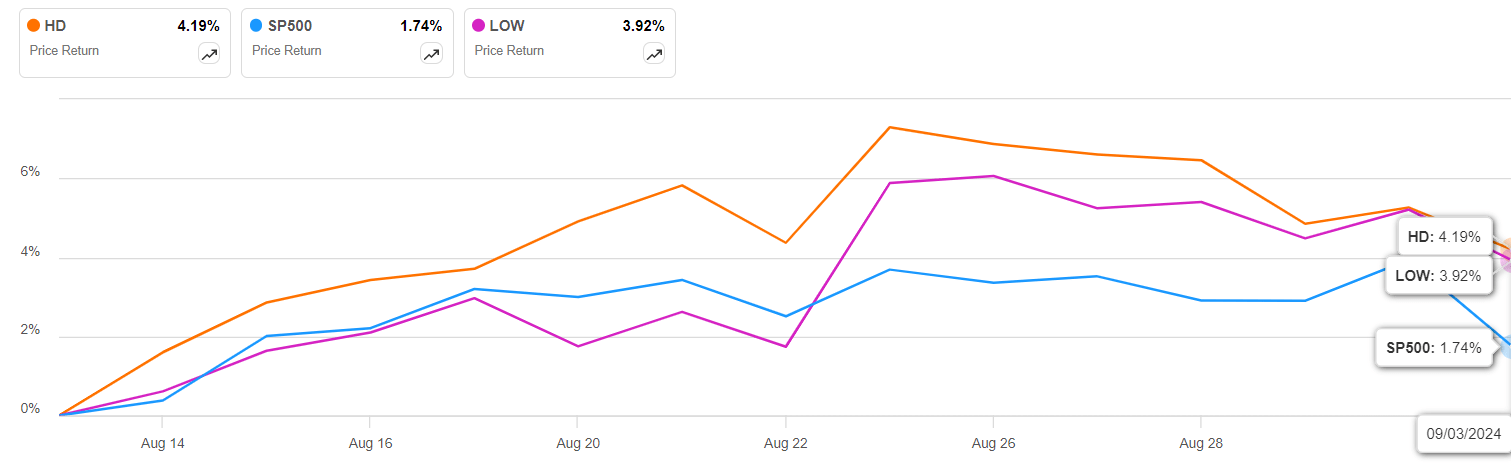The image size is (1511, 476).
Task: Click the HD 4.19% tooltip on chart
Action: [1439, 238]
